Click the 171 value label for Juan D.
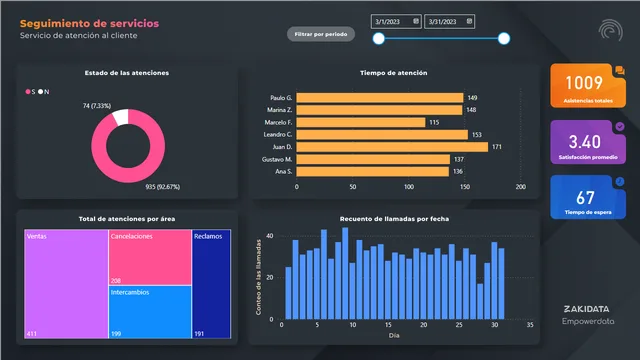640x360 pixels. pyautogui.click(x=497, y=147)
